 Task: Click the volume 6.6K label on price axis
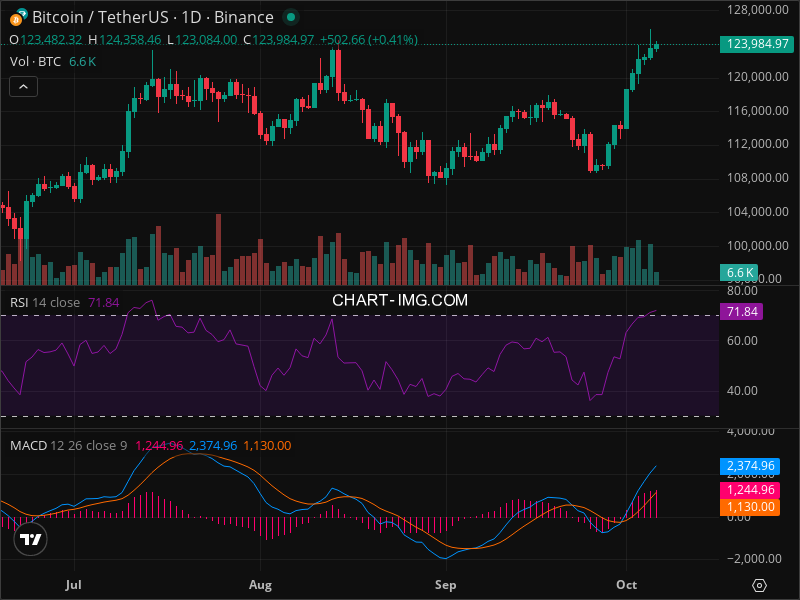click(x=740, y=273)
